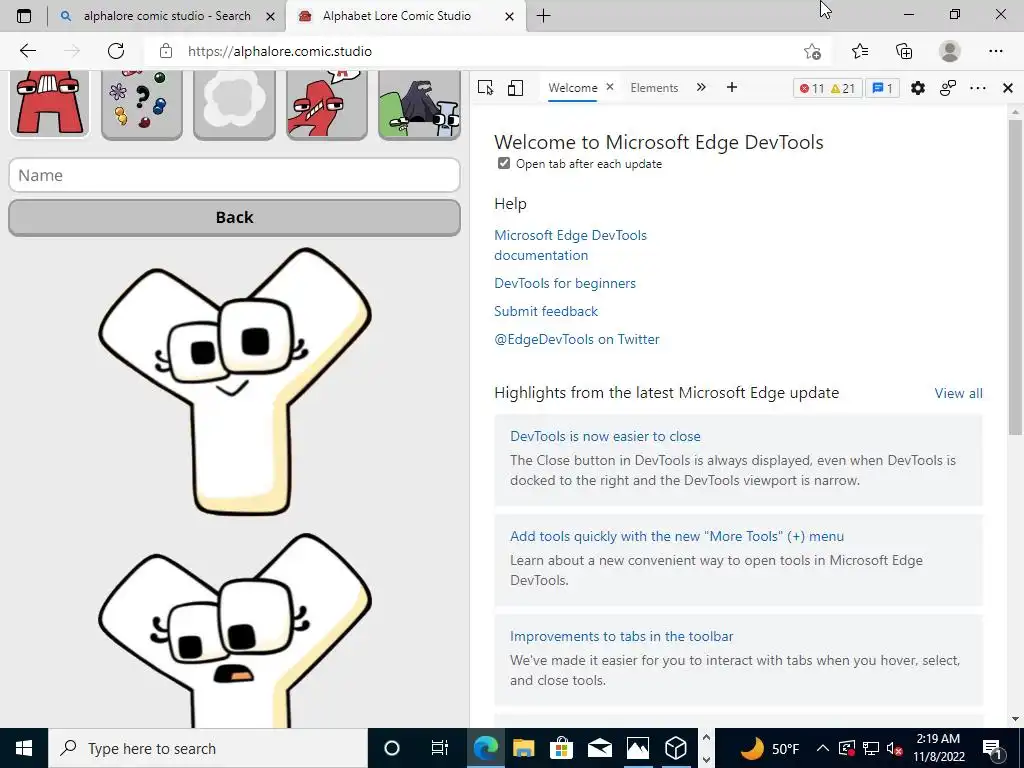Open Task View on the taskbar

[x=440, y=748]
